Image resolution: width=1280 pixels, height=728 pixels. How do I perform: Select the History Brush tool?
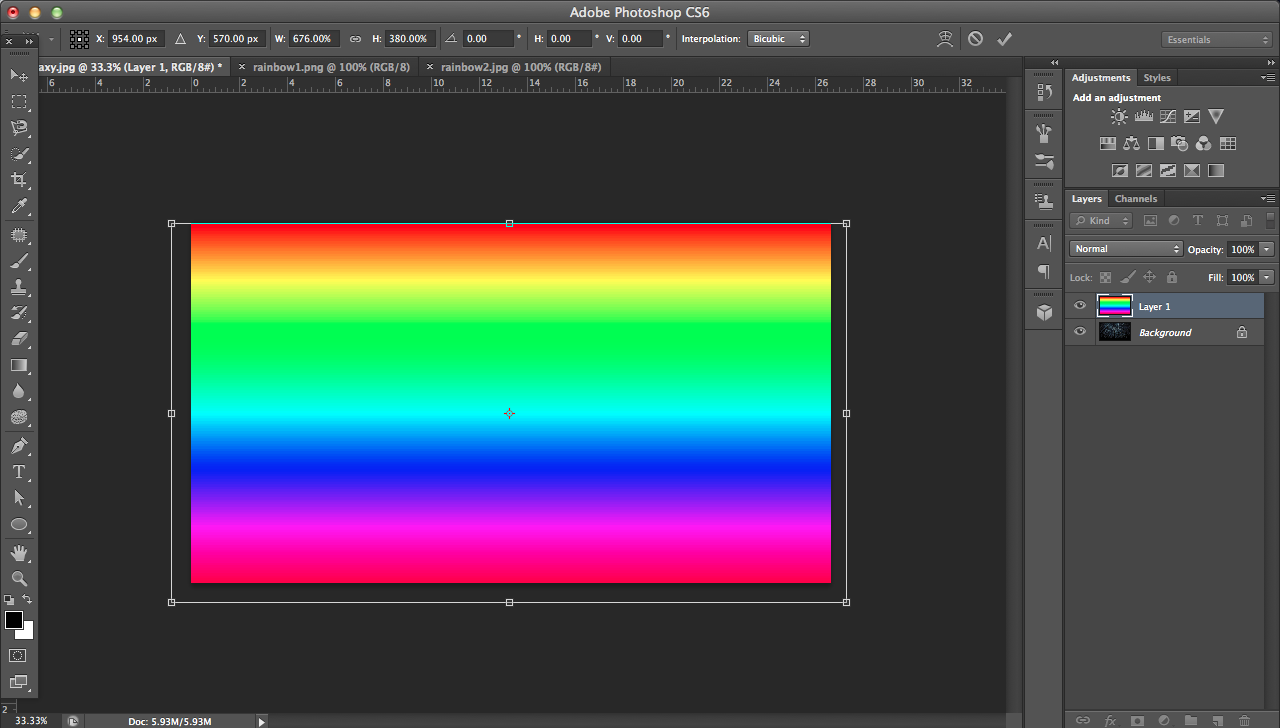coord(19,313)
